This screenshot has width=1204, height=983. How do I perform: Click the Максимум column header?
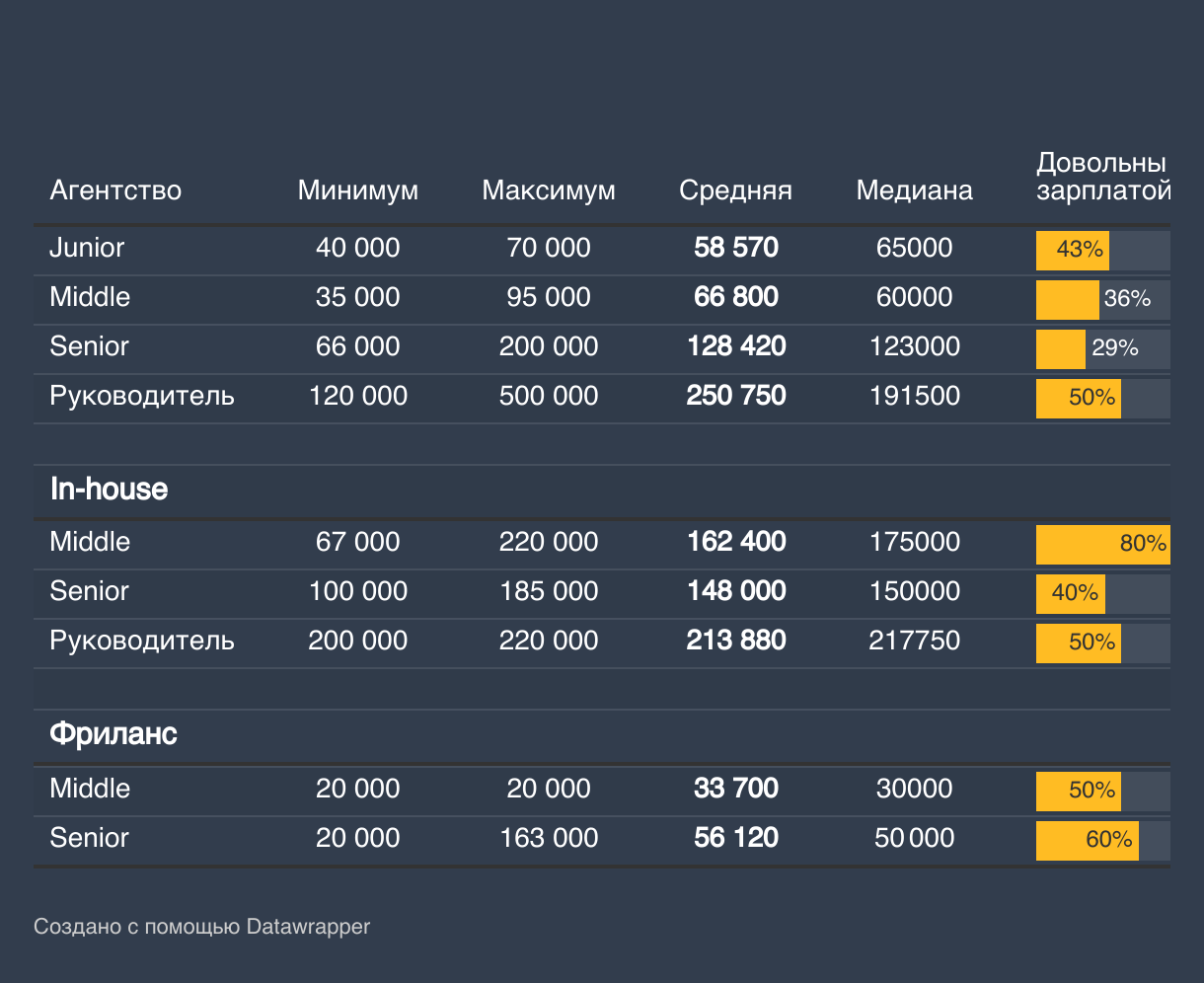[549, 190]
